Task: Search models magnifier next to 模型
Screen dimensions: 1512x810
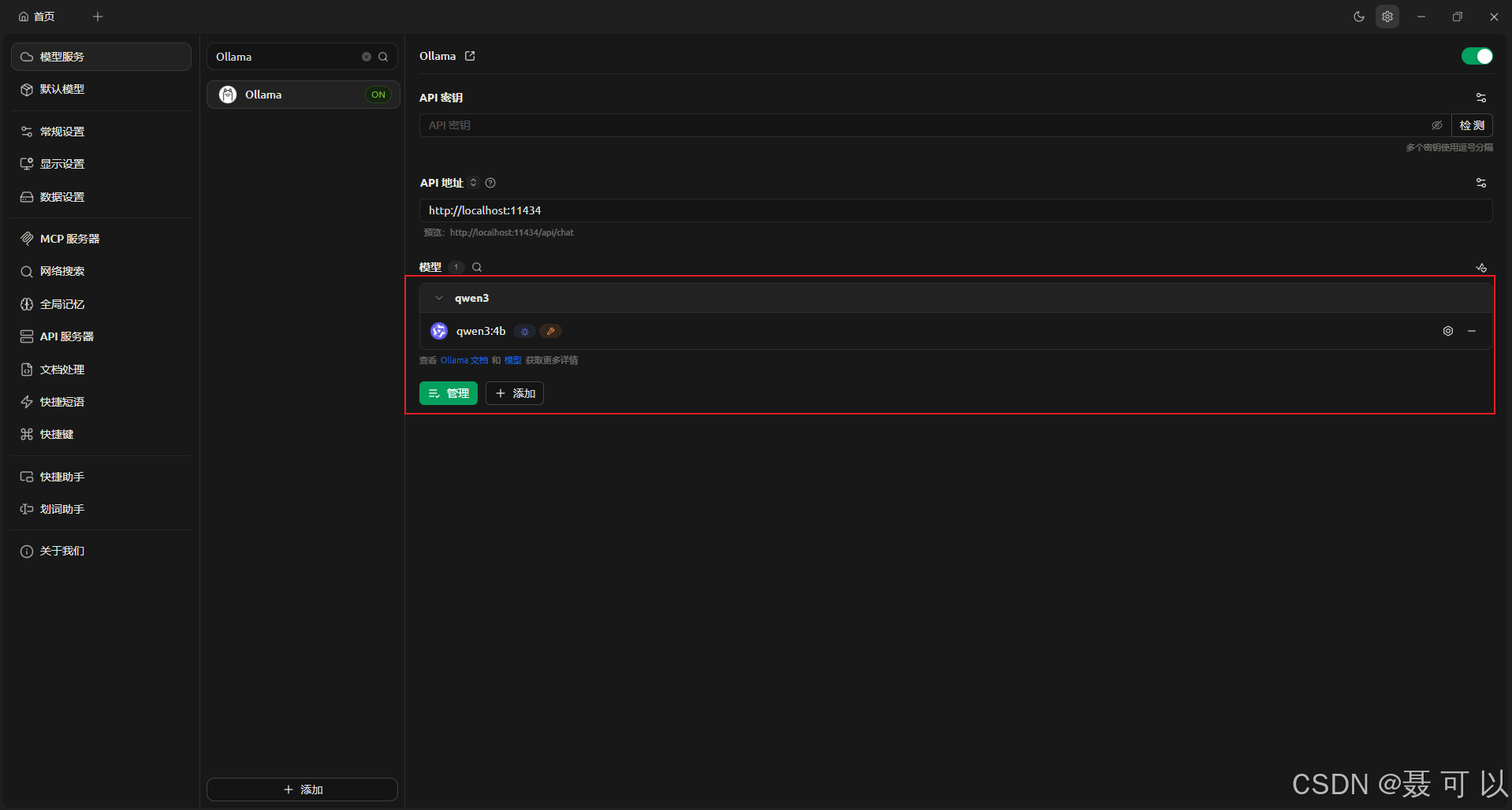Action: [x=477, y=267]
